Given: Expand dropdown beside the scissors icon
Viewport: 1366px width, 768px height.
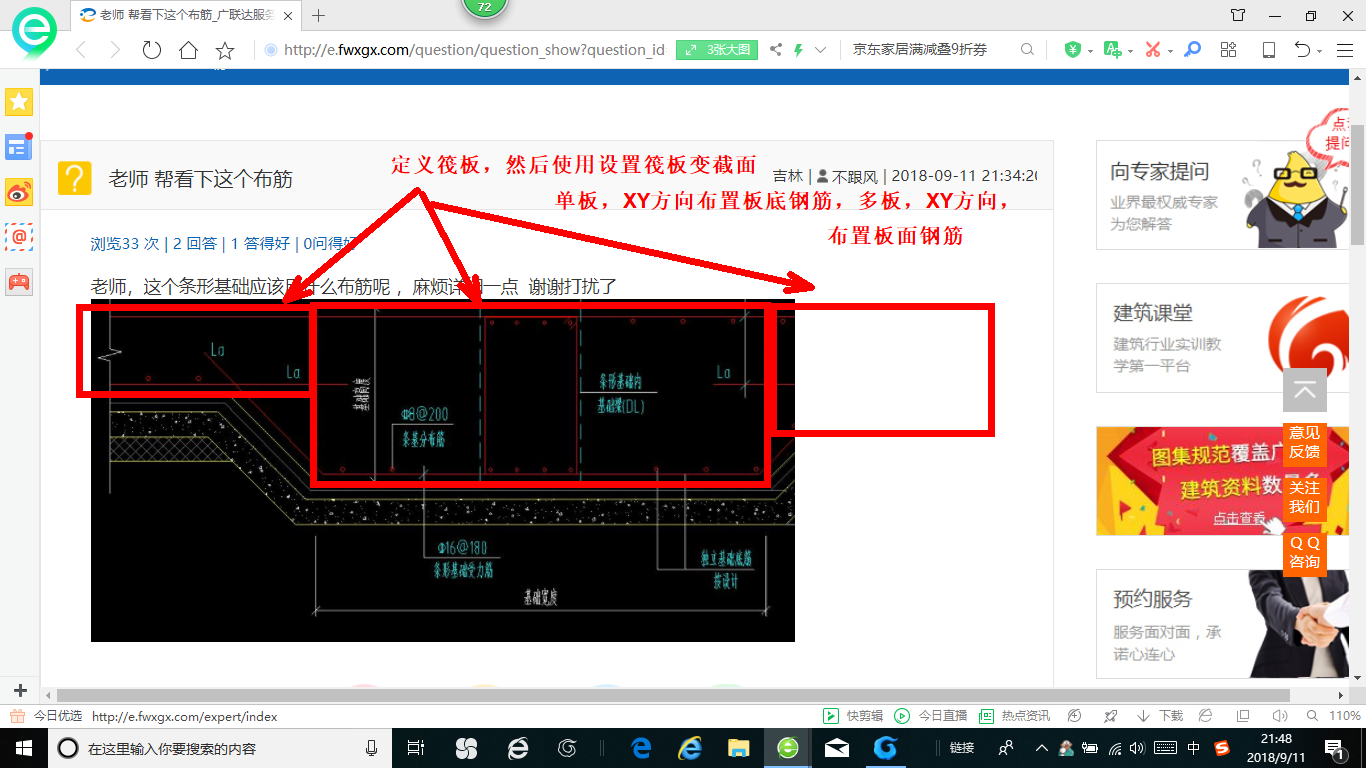Looking at the screenshot, I should [x=1169, y=51].
